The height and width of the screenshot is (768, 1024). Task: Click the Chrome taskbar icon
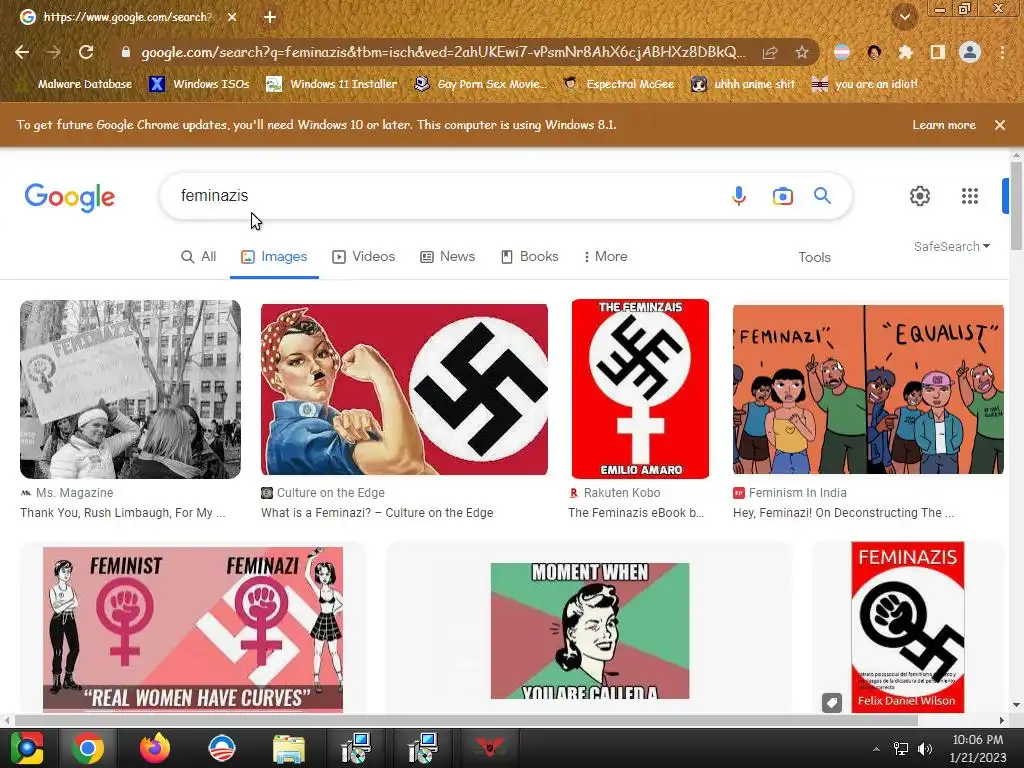pyautogui.click(x=88, y=748)
